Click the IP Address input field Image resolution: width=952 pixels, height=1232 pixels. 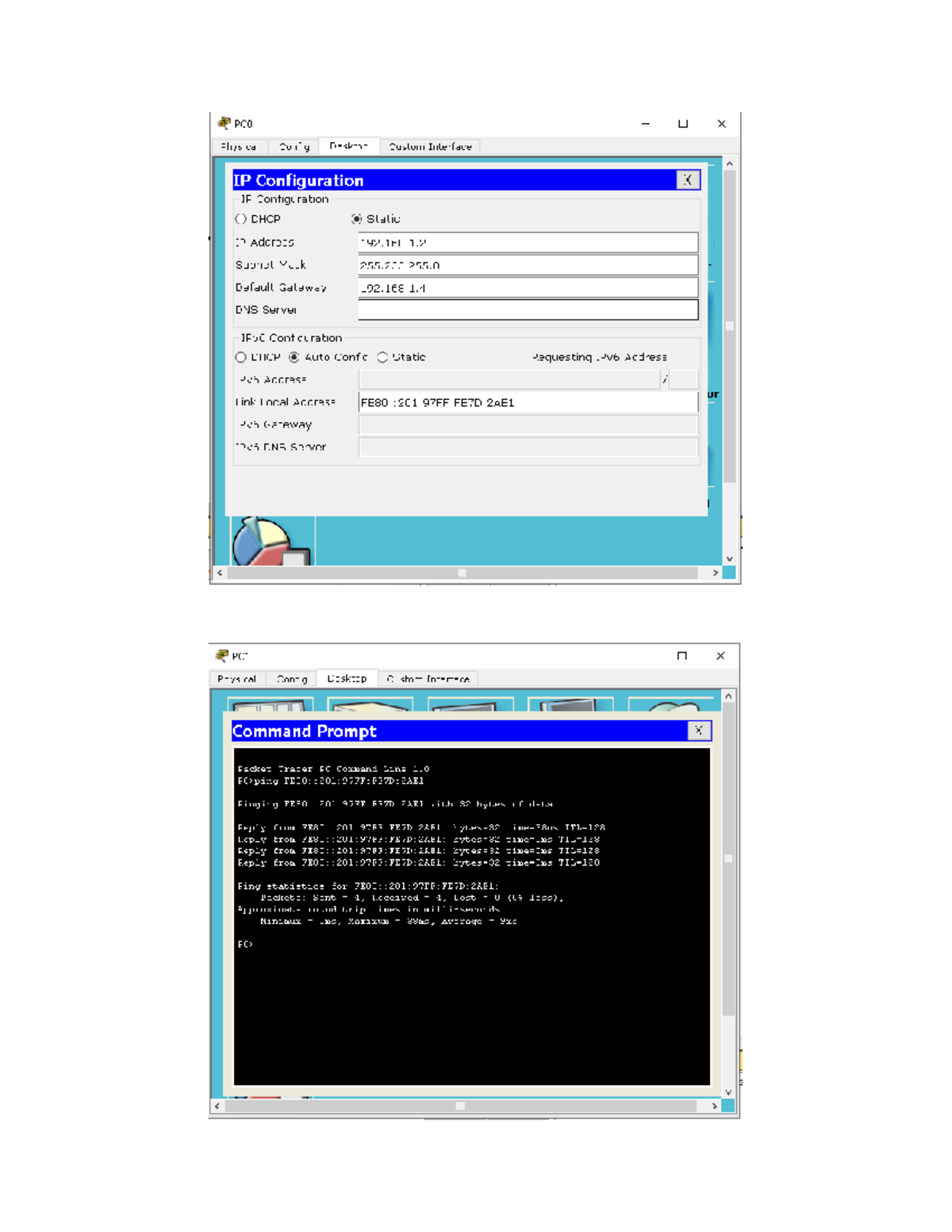(528, 243)
